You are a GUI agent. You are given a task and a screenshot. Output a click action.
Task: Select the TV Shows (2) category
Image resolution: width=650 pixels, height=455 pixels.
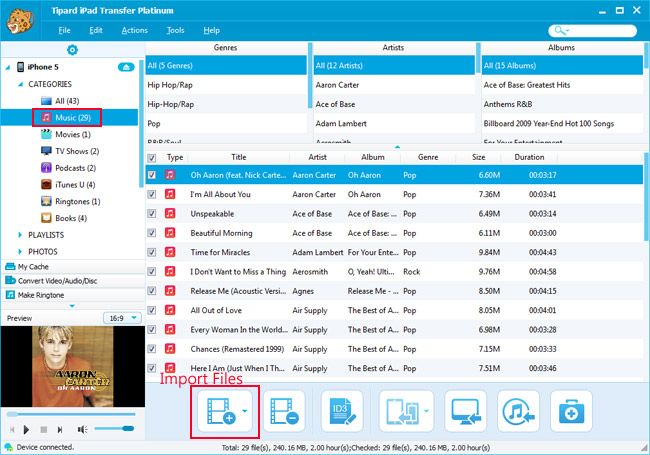tap(70, 151)
